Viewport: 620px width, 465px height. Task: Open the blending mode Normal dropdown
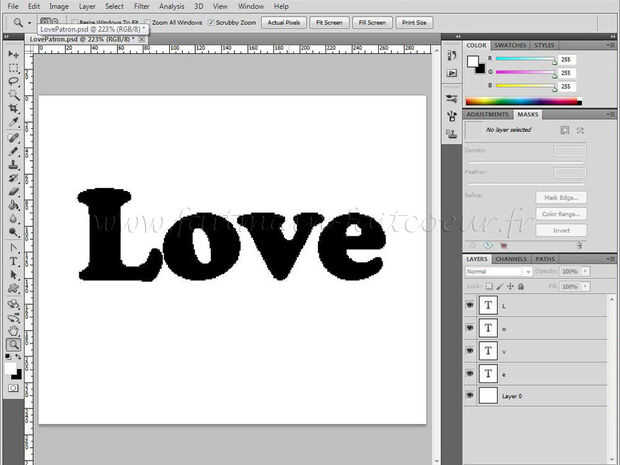coord(498,272)
